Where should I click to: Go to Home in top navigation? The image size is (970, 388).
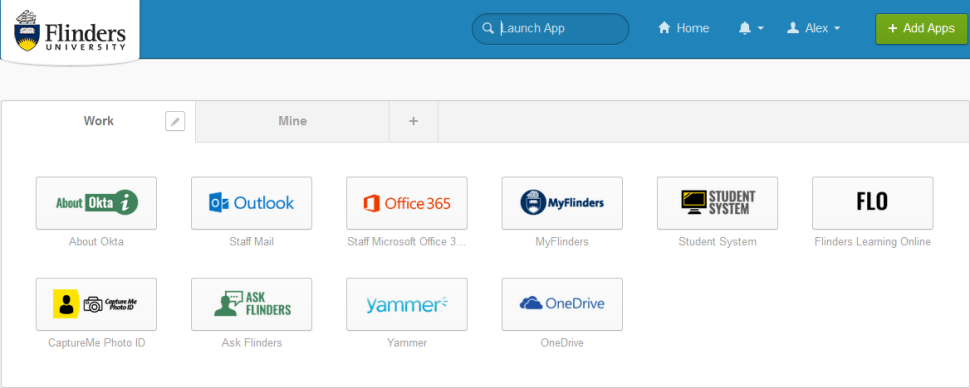coord(684,28)
